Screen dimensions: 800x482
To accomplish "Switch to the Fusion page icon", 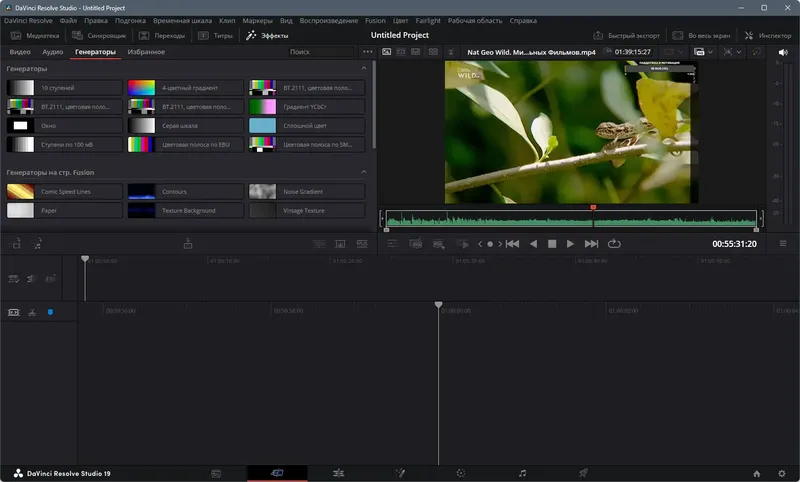I will tap(400, 472).
